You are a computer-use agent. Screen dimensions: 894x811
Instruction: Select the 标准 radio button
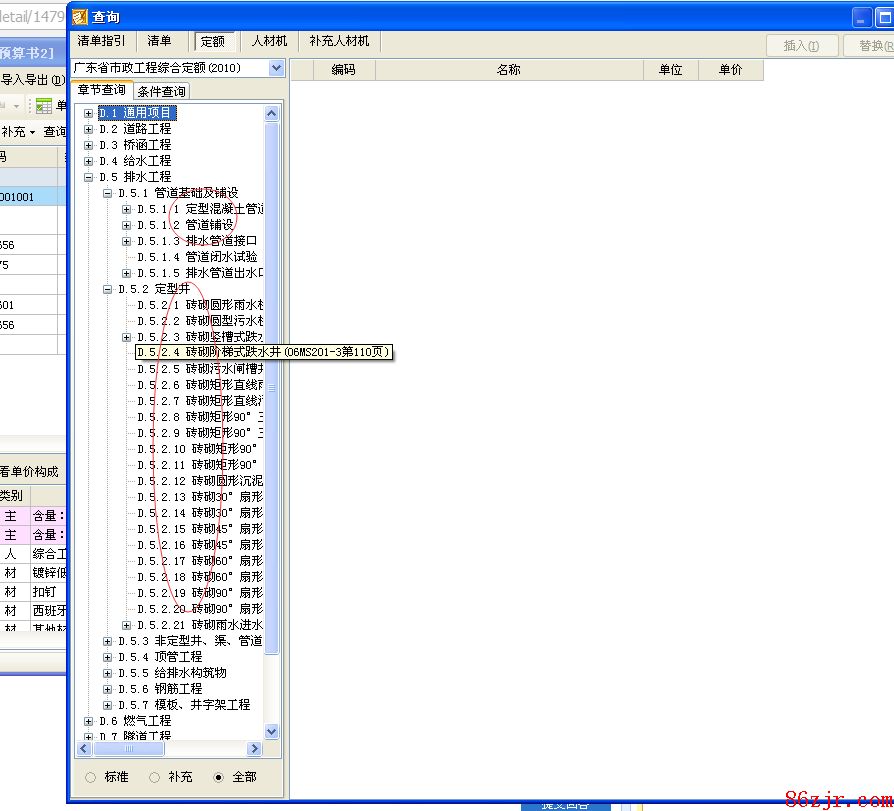point(91,777)
